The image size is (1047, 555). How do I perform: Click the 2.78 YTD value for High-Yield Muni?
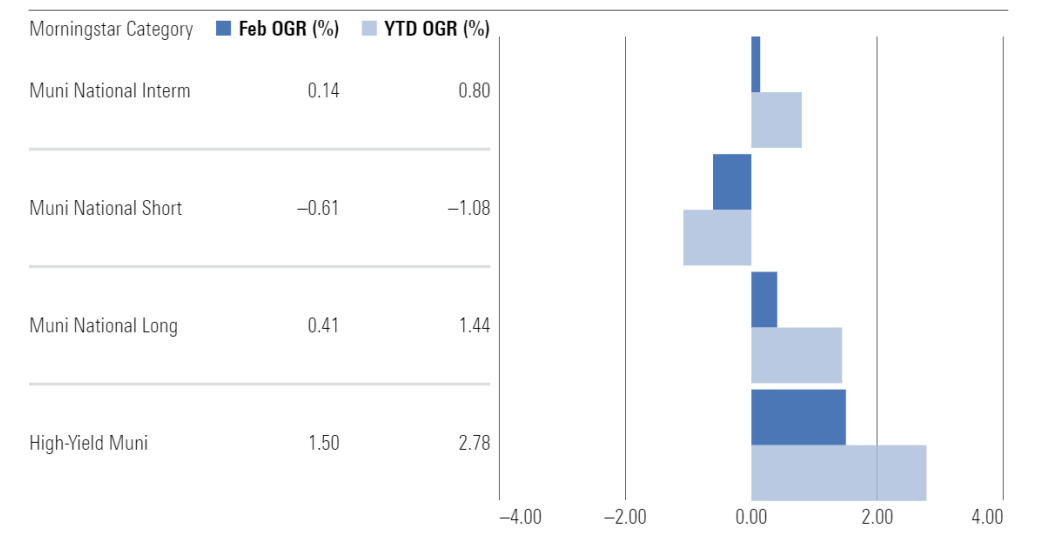tap(473, 442)
